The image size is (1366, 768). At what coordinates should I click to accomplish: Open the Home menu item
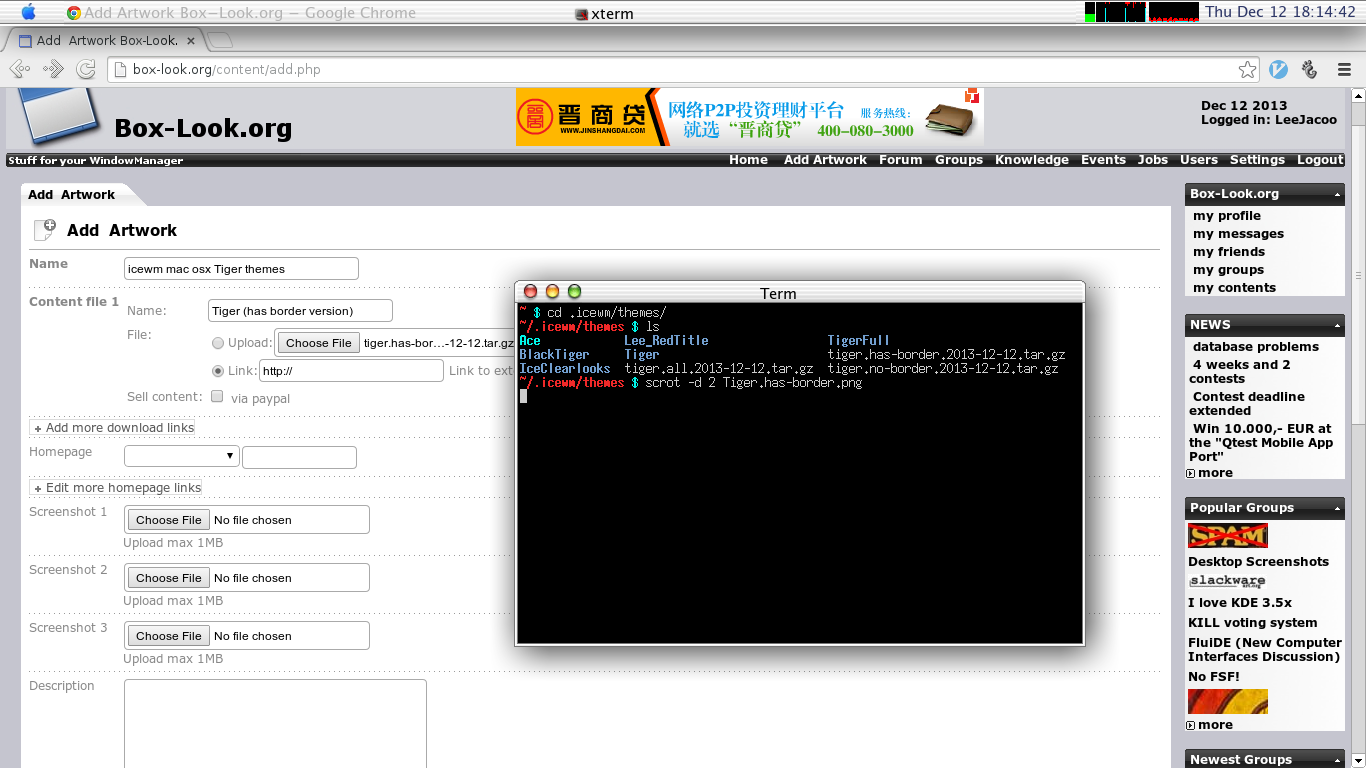click(748, 160)
